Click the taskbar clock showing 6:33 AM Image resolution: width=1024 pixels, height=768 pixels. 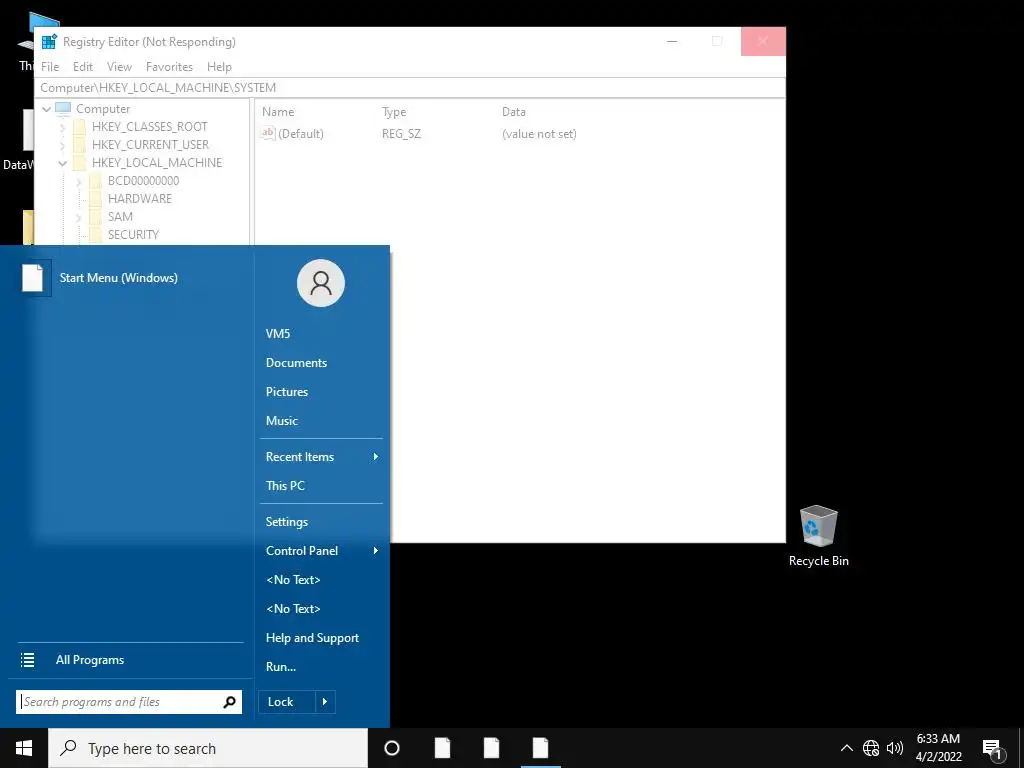pyautogui.click(x=938, y=748)
